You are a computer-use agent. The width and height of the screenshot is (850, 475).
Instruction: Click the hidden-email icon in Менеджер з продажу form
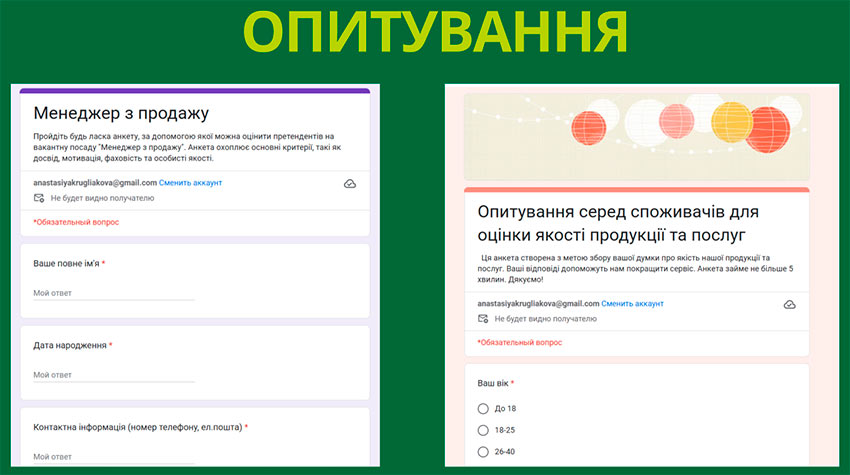39,198
